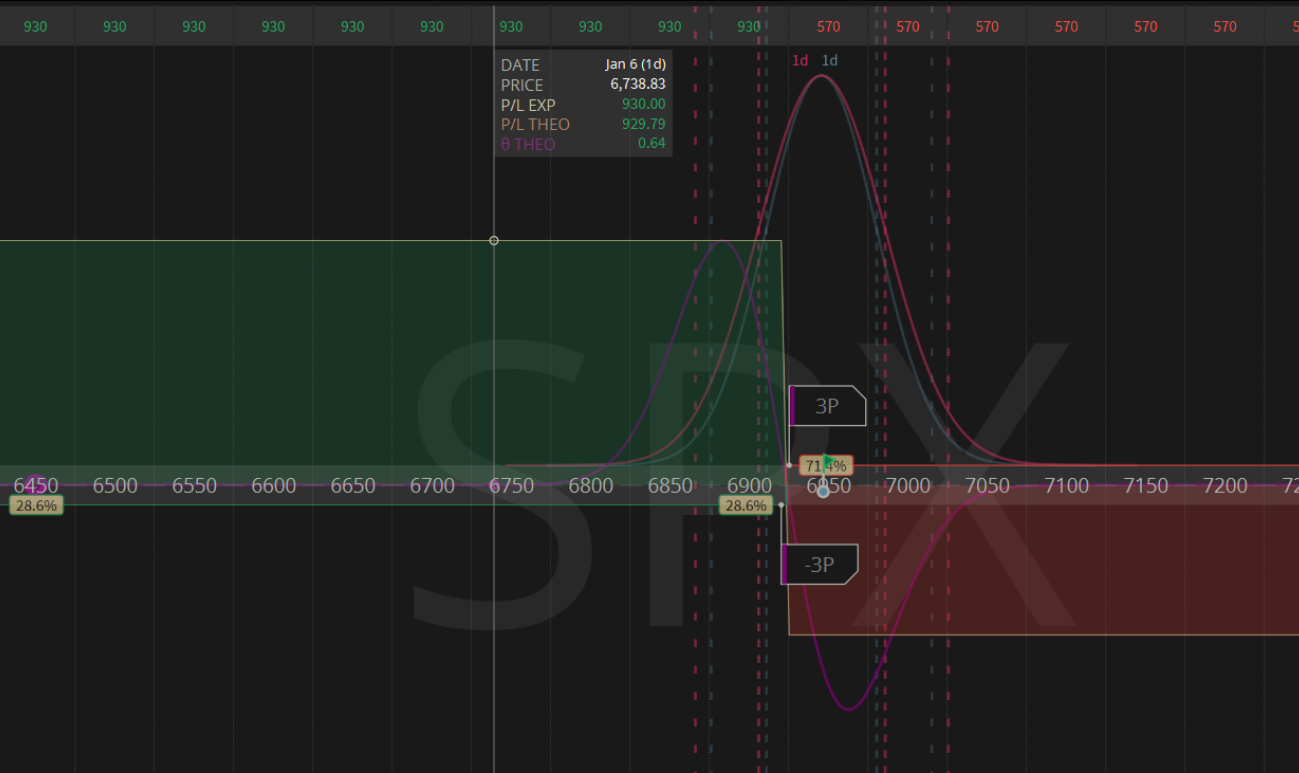
Task: Click the 7000 price axis label
Action: coord(907,486)
